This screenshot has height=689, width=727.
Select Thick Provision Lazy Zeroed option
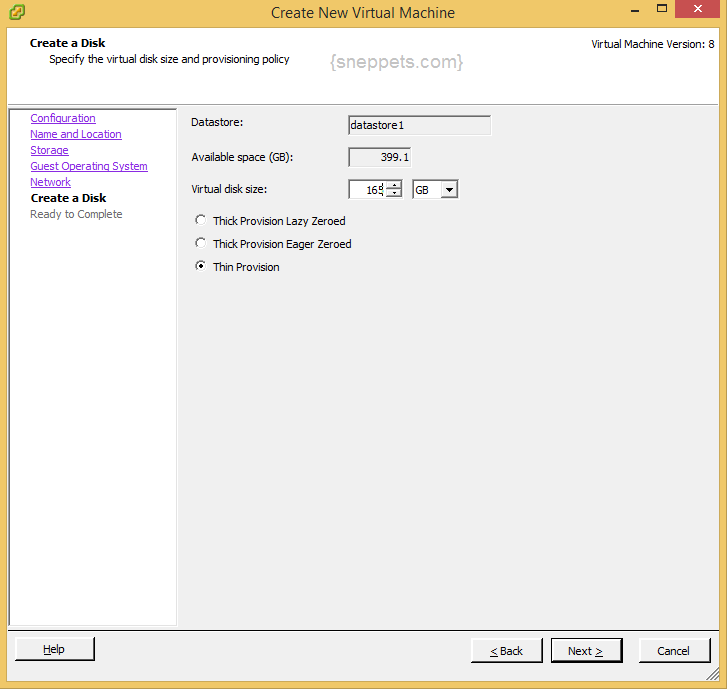tap(200, 220)
